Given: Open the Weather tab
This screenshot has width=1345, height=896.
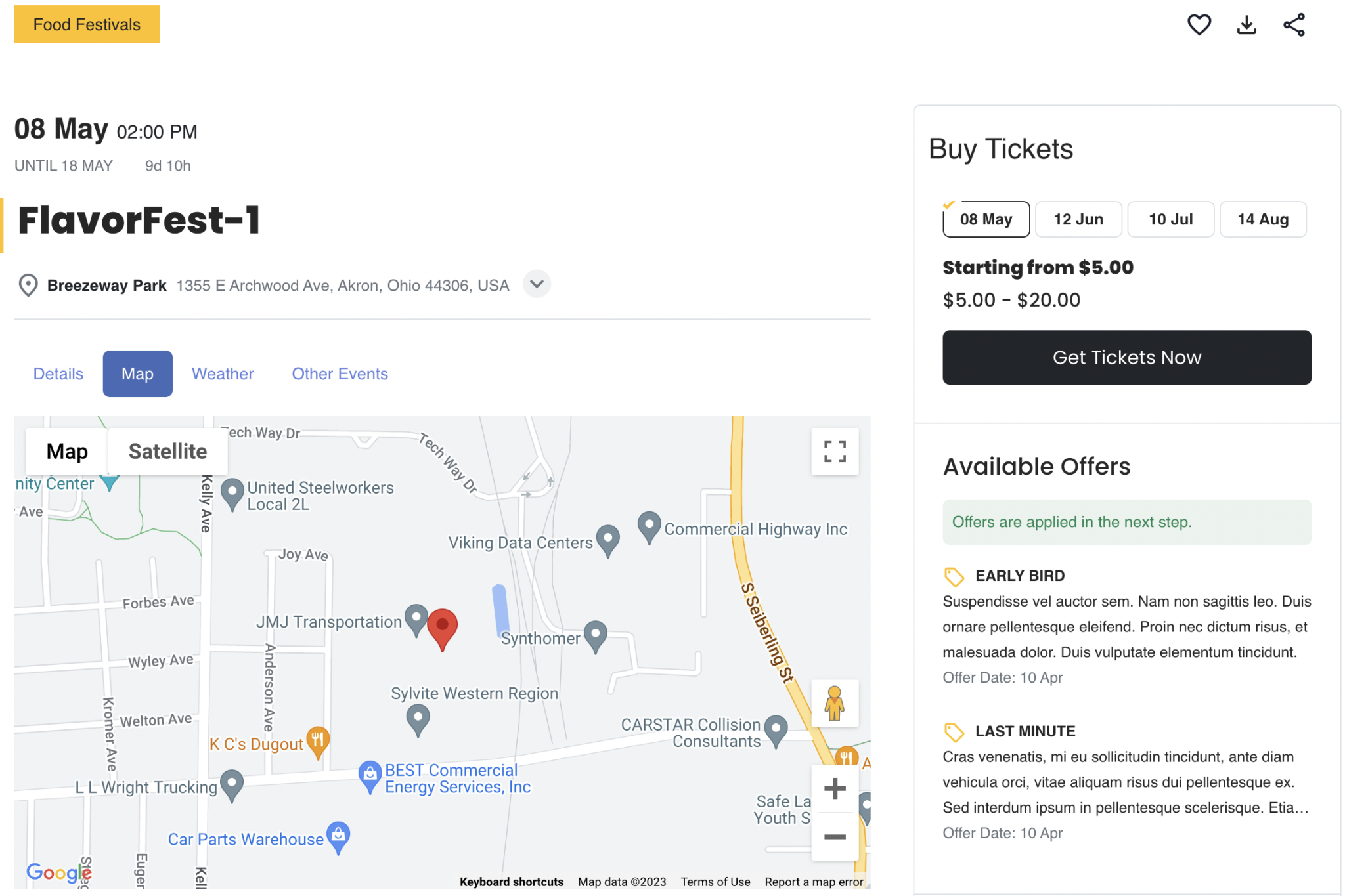Looking at the screenshot, I should [x=222, y=373].
